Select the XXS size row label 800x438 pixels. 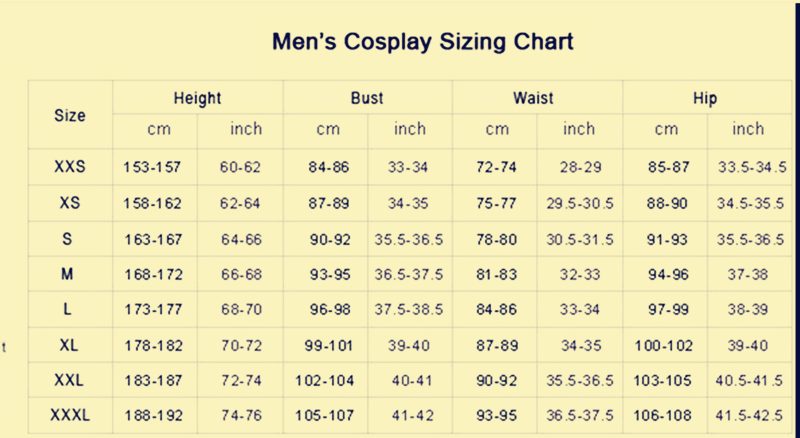click(70, 167)
